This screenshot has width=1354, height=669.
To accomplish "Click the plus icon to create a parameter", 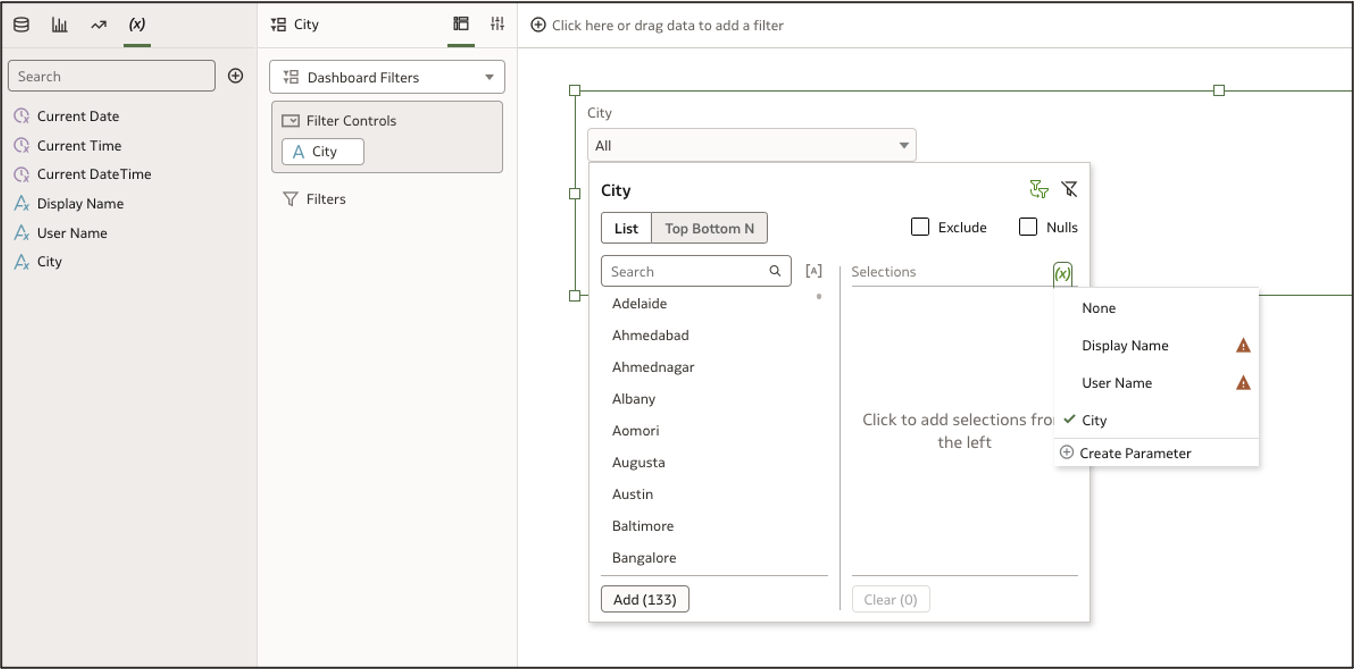I will [235, 75].
